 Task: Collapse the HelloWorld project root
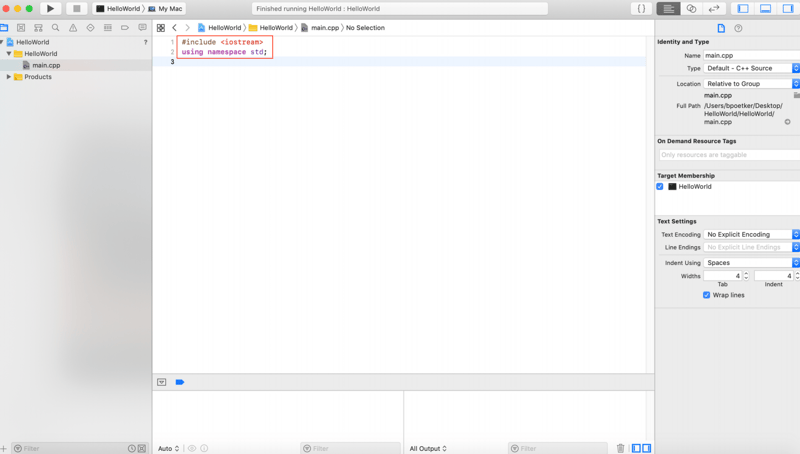[2, 42]
